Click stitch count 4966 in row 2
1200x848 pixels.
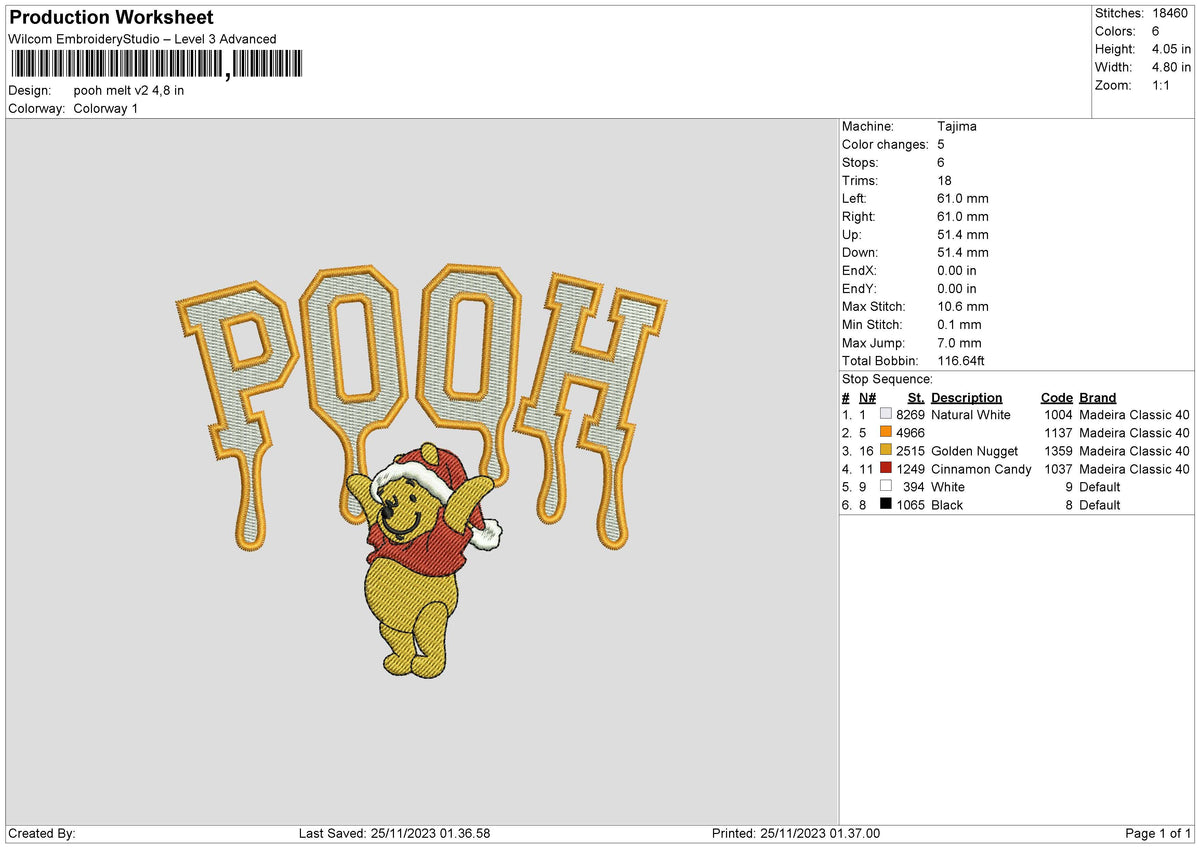[x=910, y=432]
